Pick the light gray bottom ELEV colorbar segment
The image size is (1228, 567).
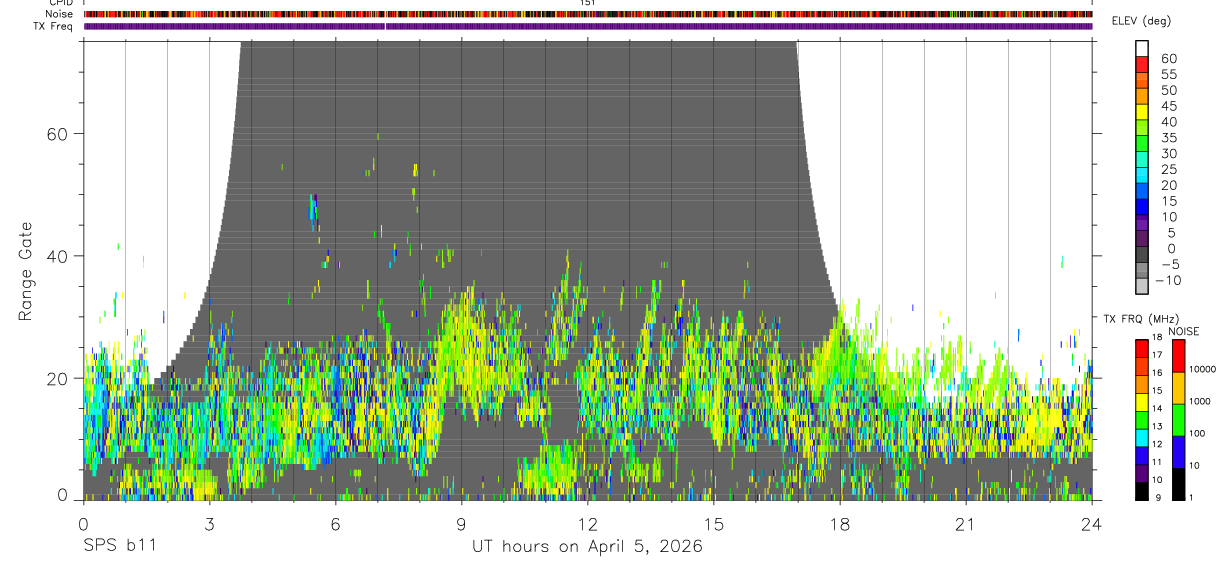click(x=1142, y=286)
